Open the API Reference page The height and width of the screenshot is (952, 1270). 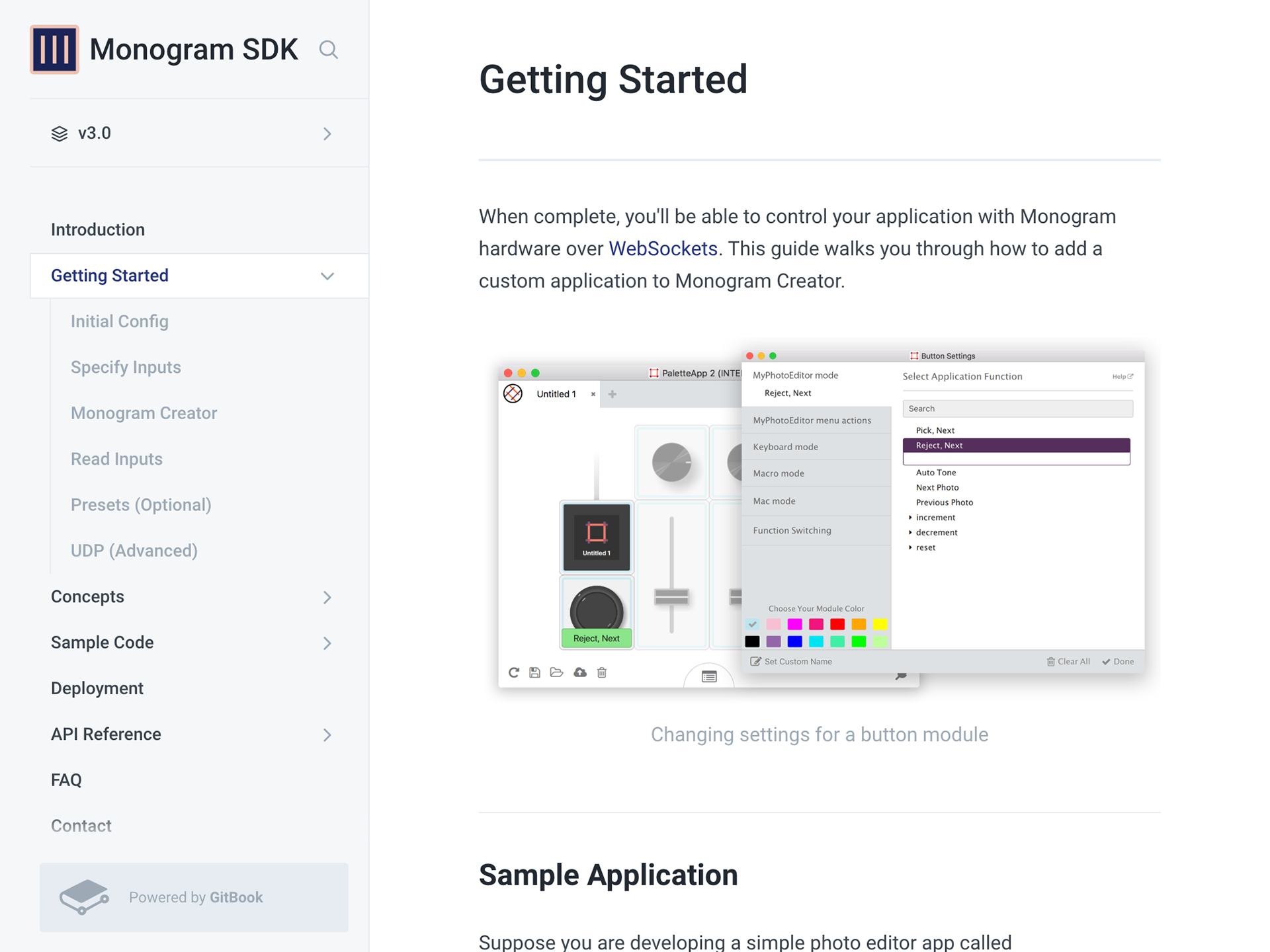[106, 734]
